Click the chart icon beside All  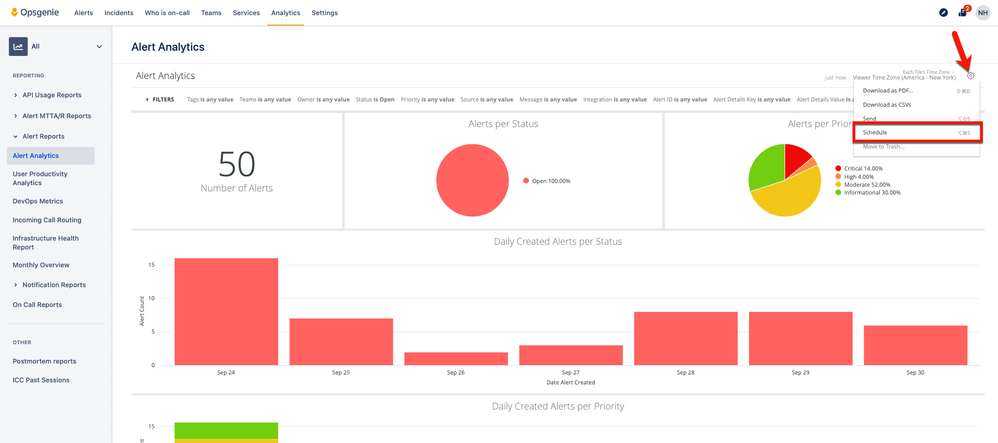tap(18, 46)
